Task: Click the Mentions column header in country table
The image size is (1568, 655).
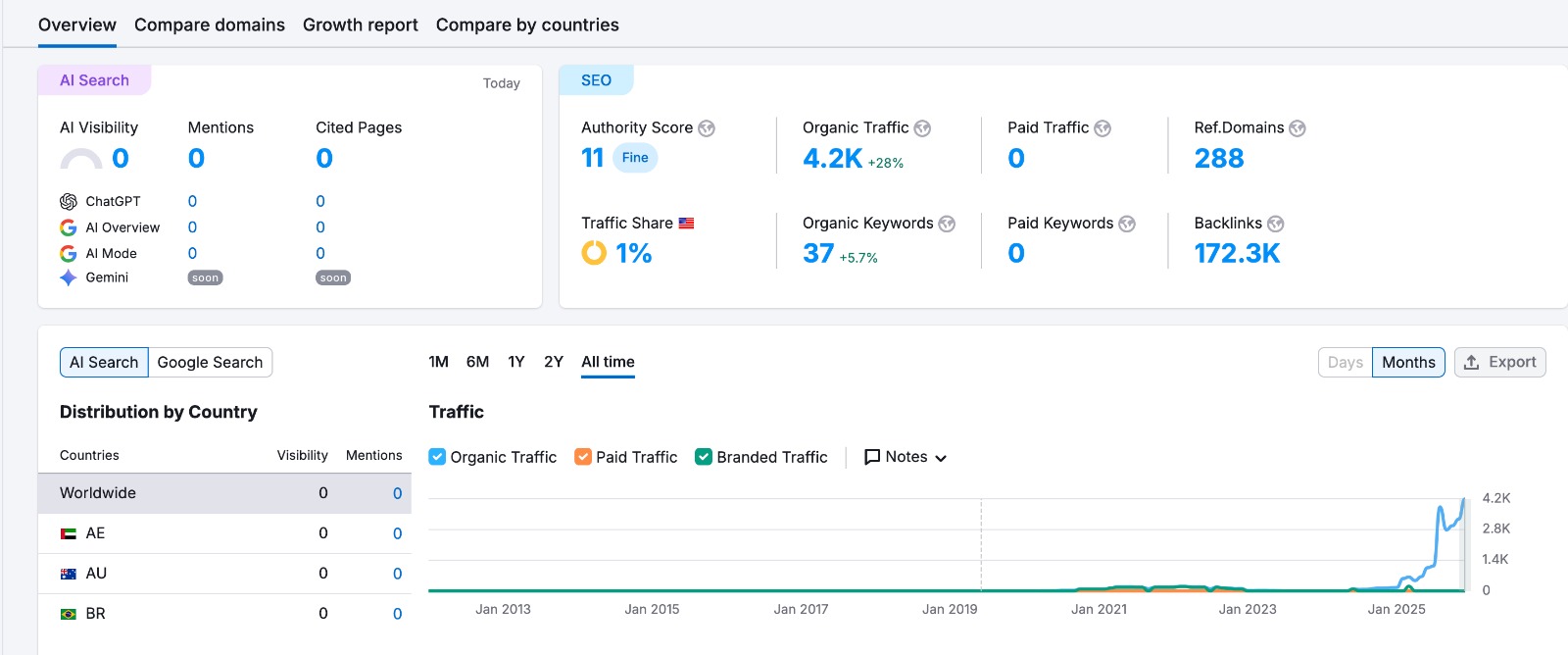Action: [x=373, y=455]
